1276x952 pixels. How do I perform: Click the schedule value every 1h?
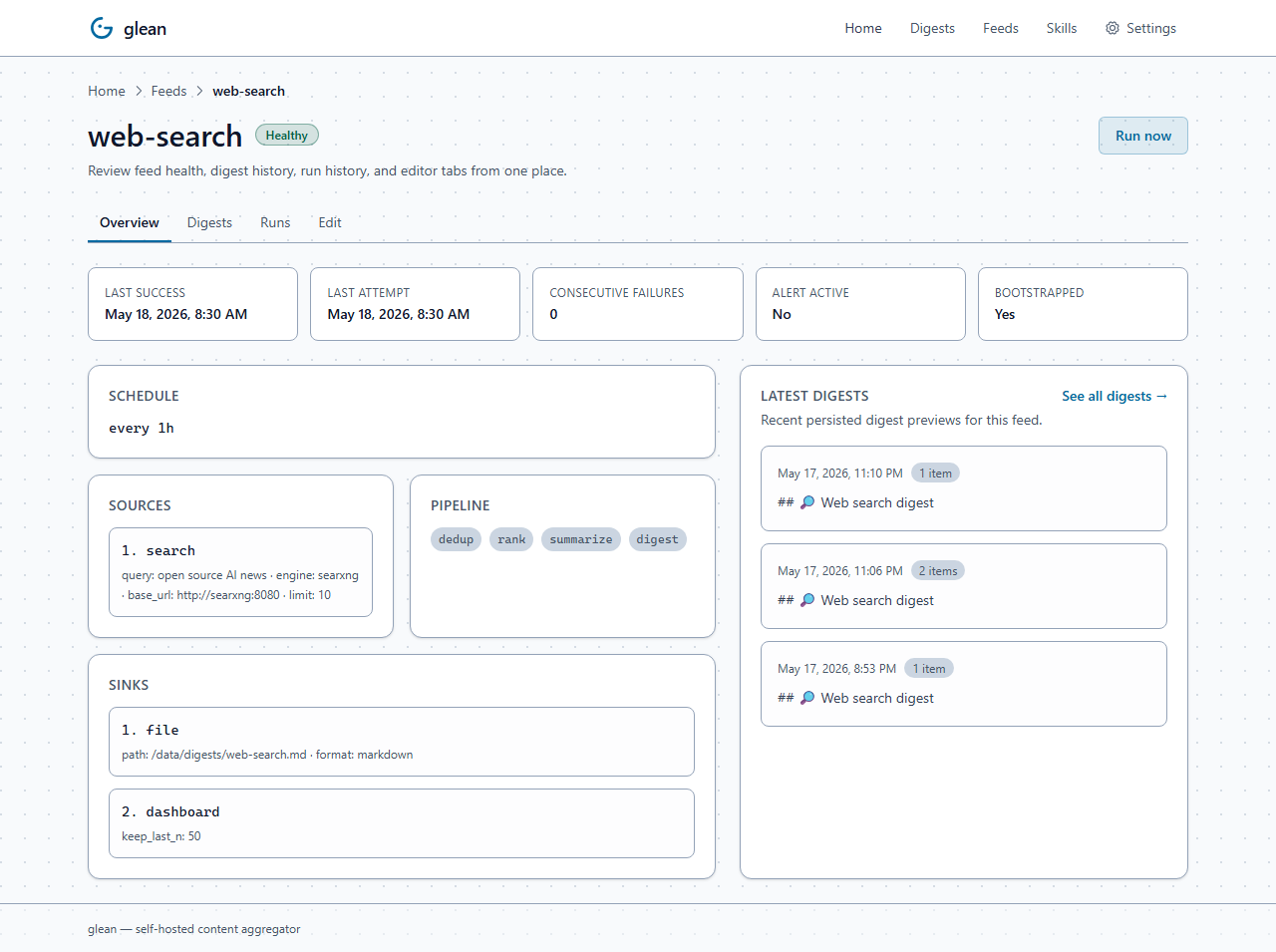coord(142,428)
